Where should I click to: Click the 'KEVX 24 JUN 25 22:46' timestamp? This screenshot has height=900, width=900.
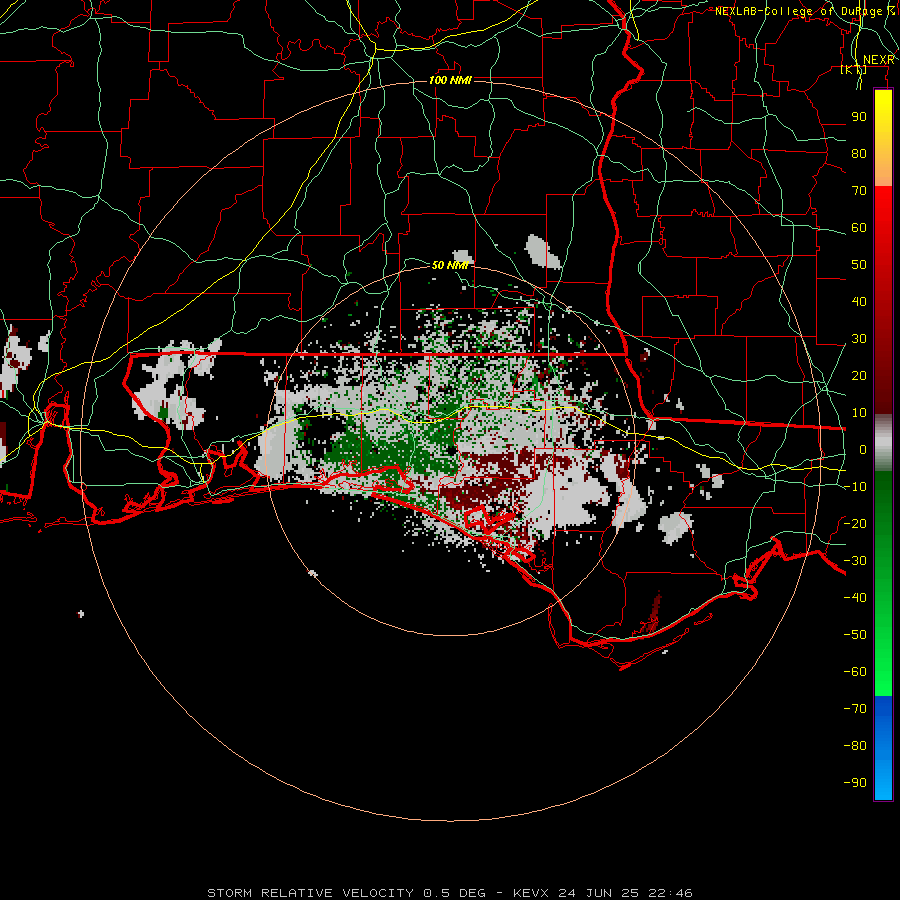[603, 893]
